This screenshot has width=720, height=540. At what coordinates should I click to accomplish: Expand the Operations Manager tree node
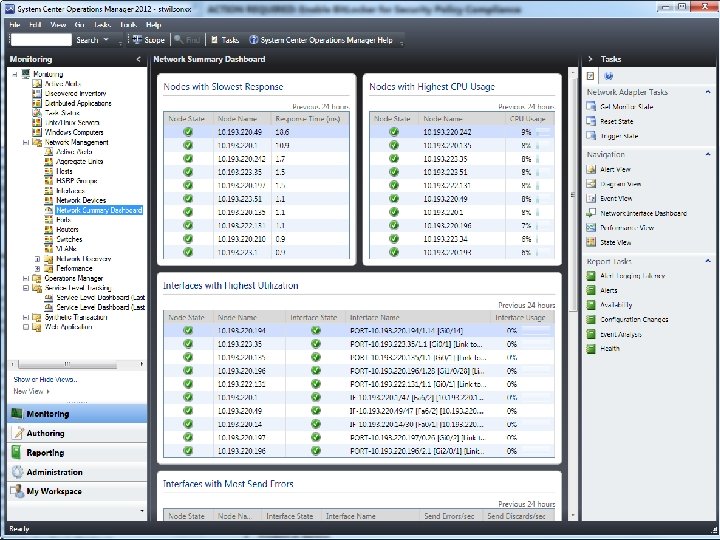(26, 278)
